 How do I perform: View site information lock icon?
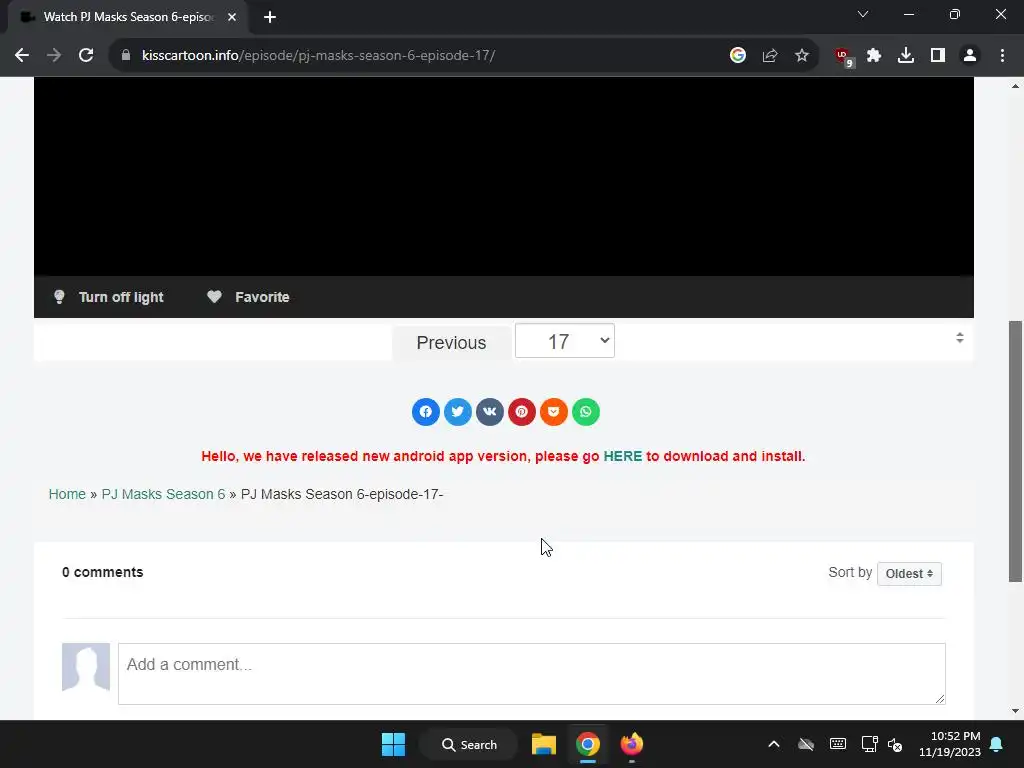click(x=126, y=56)
